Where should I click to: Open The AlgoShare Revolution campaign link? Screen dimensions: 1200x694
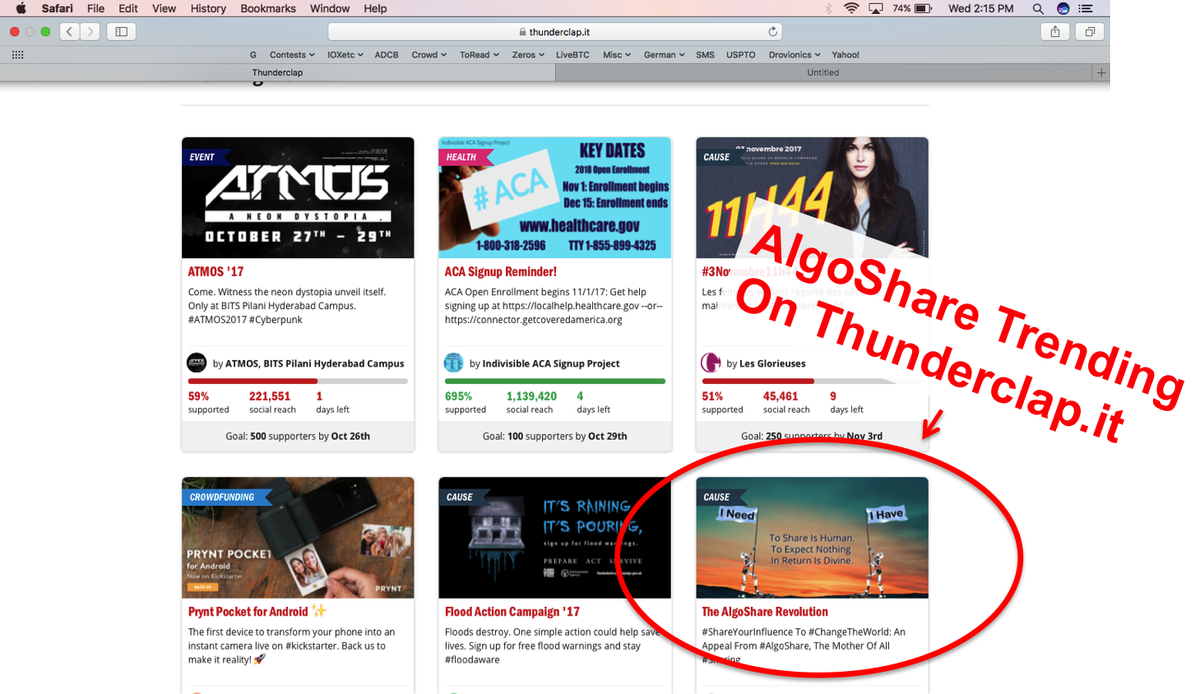(765, 611)
